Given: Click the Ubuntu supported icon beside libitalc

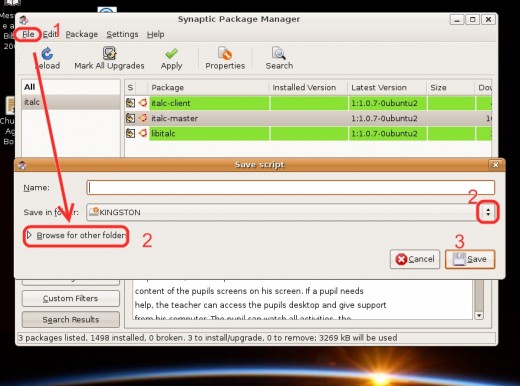Looking at the screenshot, I should [143, 133].
